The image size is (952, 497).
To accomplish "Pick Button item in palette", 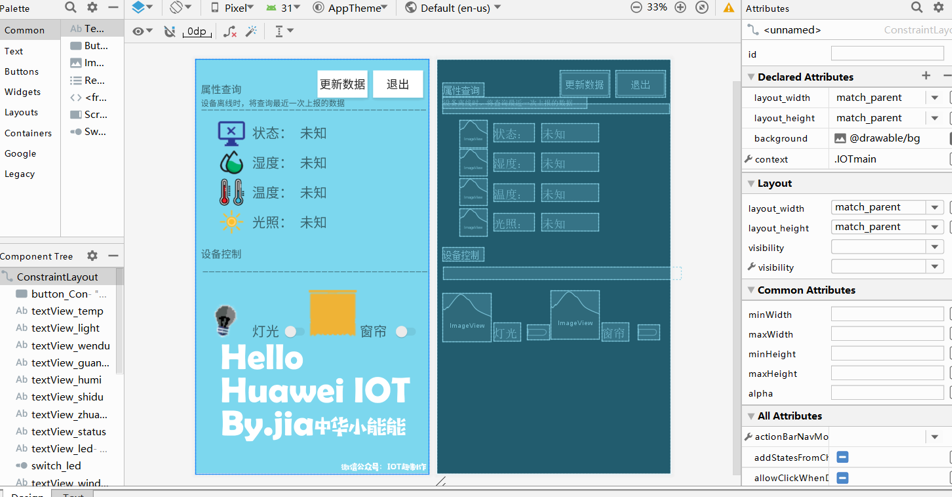I will click(x=92, y=46).
